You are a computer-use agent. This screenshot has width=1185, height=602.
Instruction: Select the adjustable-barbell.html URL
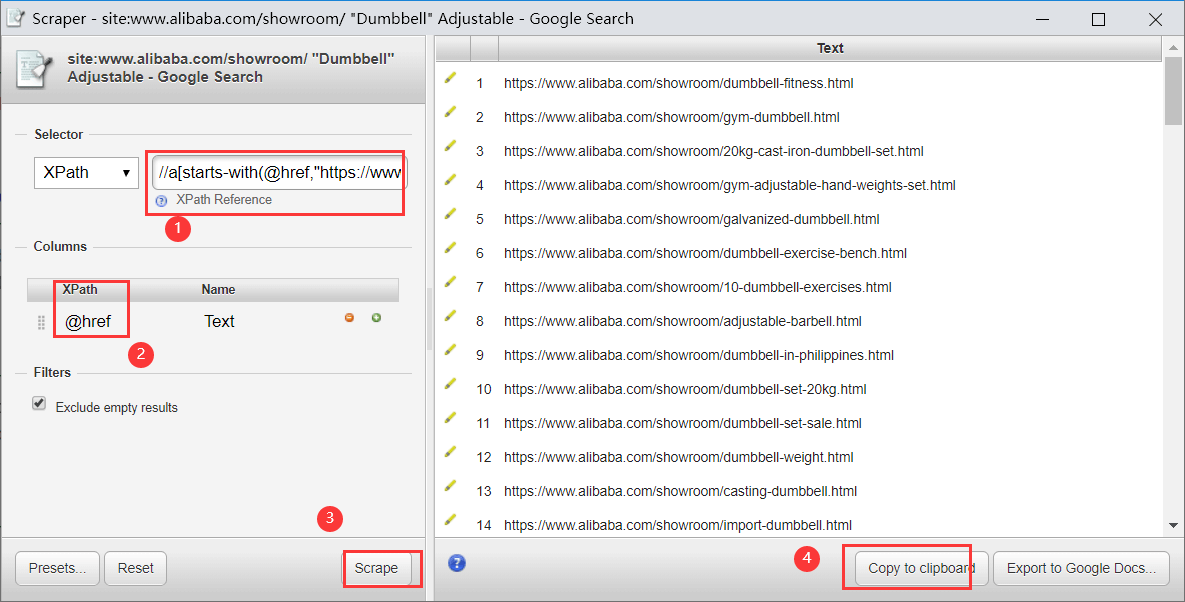(682, 321)
